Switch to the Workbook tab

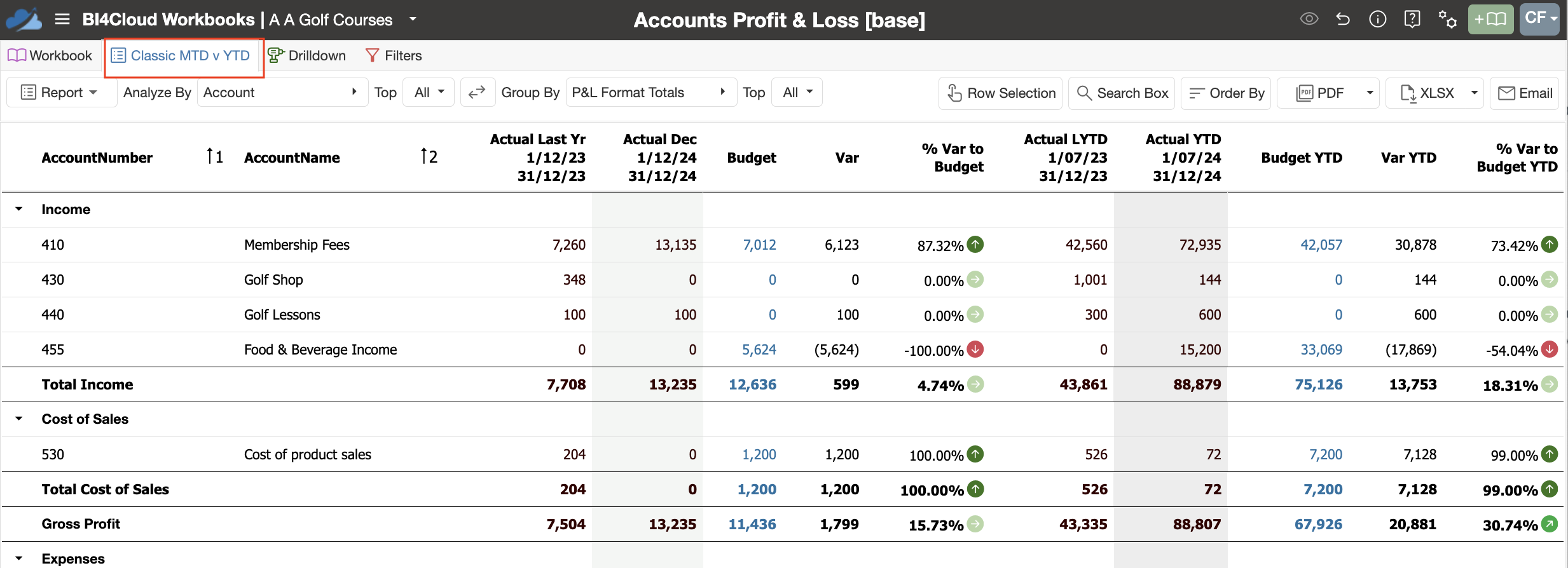50,55
